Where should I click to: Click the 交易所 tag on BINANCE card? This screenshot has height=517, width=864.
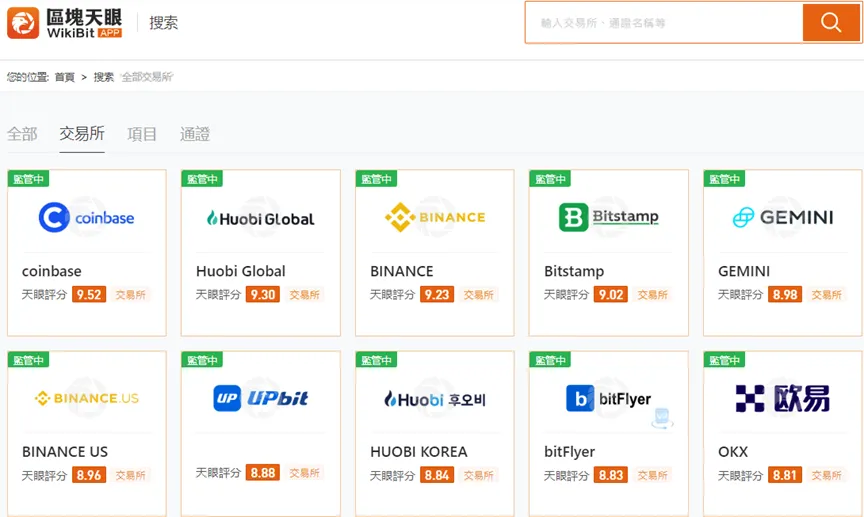click(479, 295)
